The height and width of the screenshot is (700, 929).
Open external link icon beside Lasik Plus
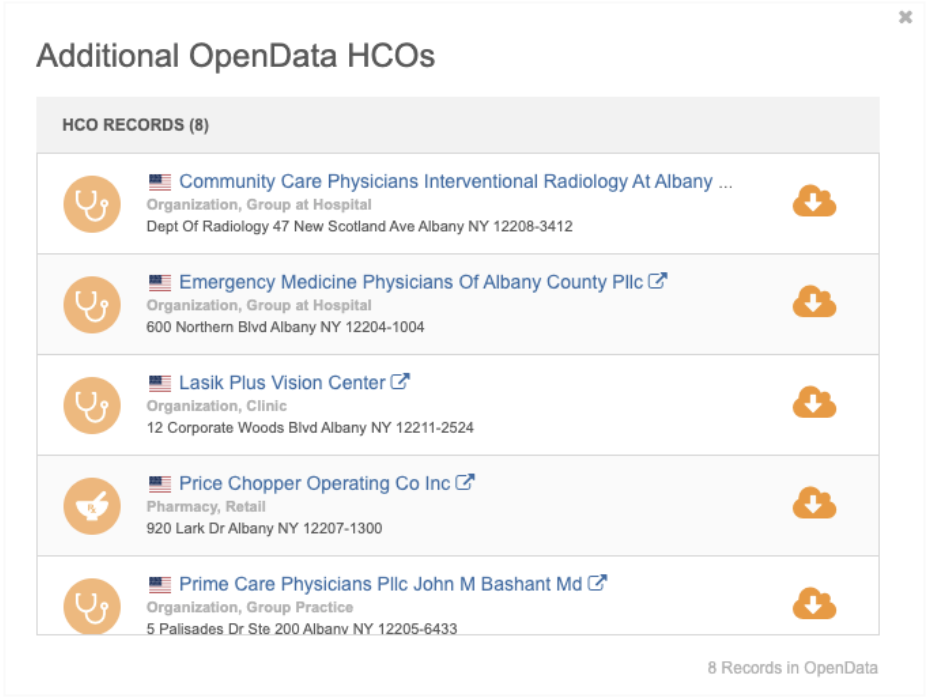tap(400, 382)
